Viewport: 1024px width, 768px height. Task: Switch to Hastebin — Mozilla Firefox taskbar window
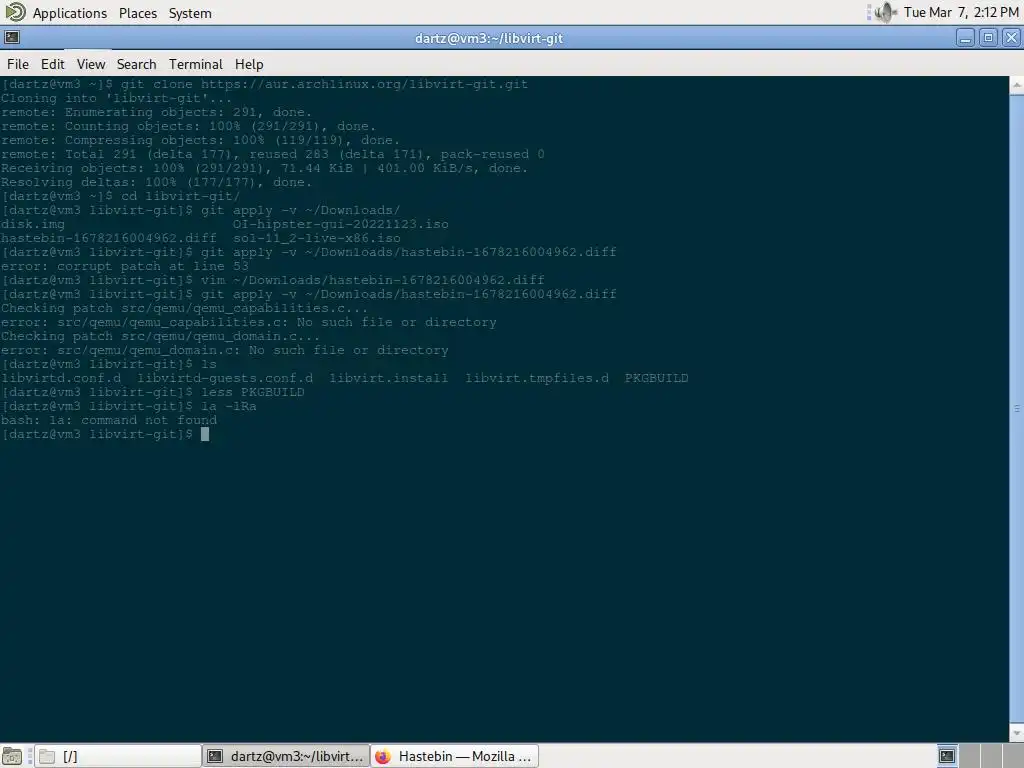455,756
